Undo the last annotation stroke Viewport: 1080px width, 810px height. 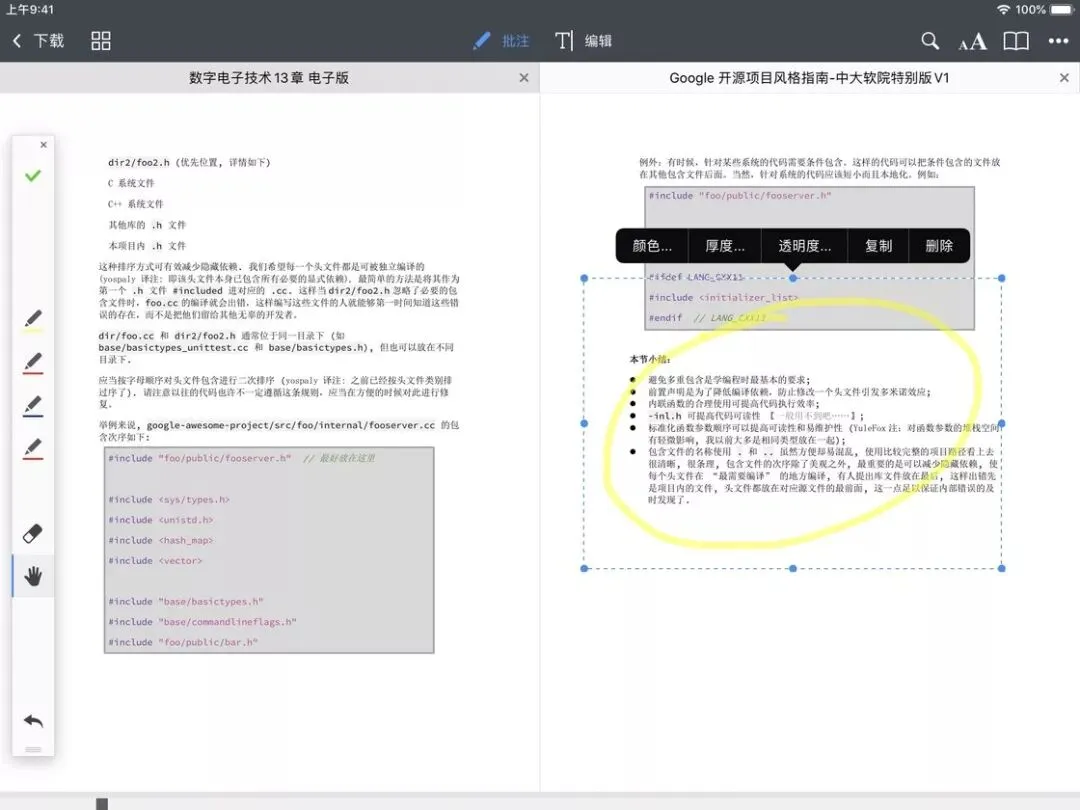33,721
